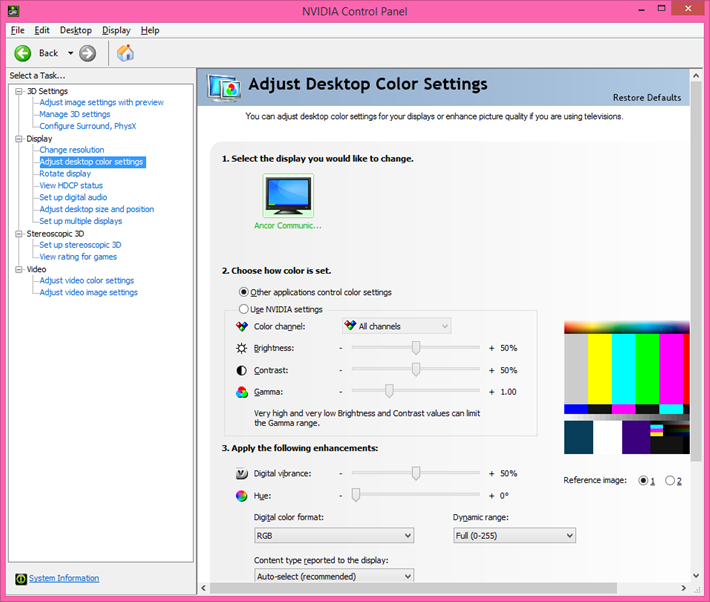This screenshot has width=710, height=602.
Task: Click the Gamma color circles icon
Action: pyautogui.click(x=242, y=392)
